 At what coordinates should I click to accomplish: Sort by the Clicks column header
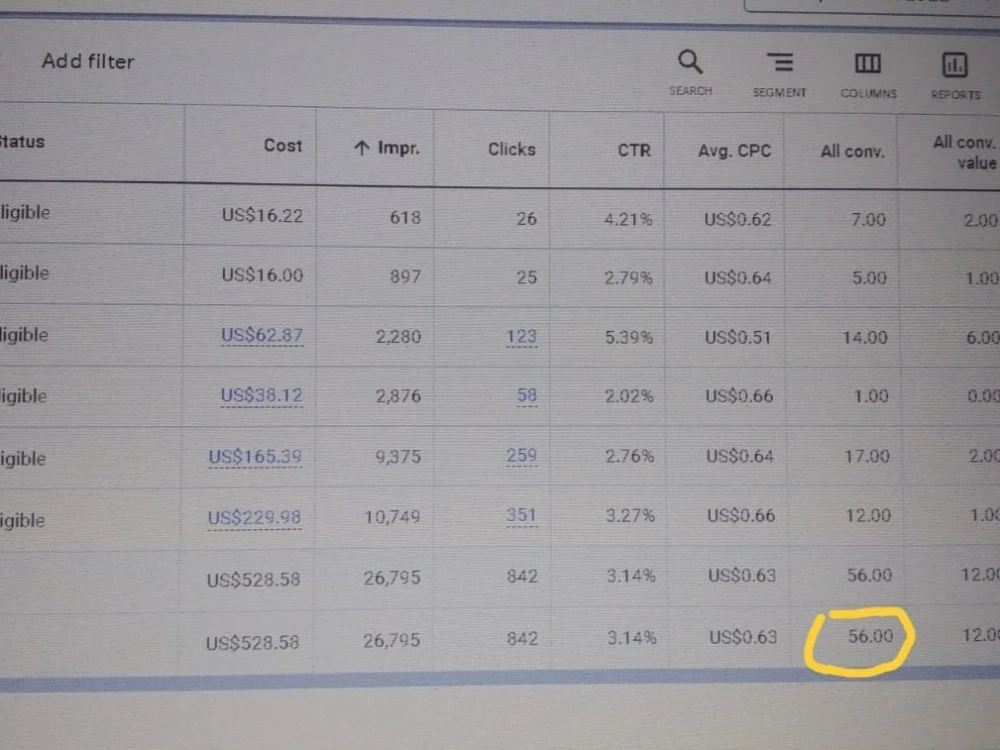pyautogui.click(x=511, y=149)
